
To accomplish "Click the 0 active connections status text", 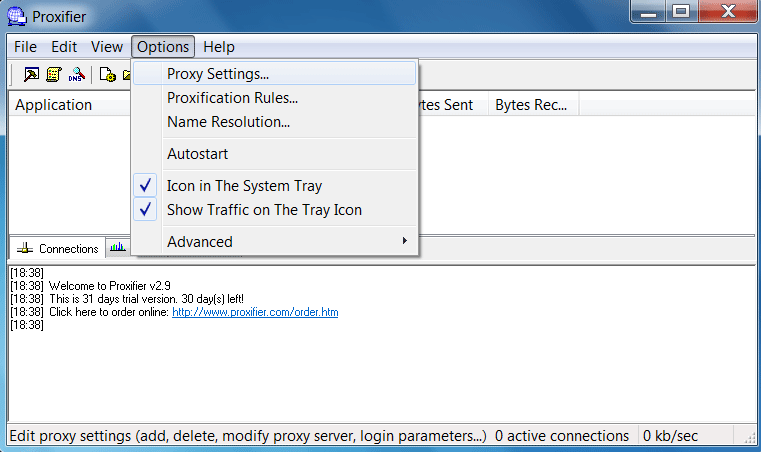I will (562, 436).
